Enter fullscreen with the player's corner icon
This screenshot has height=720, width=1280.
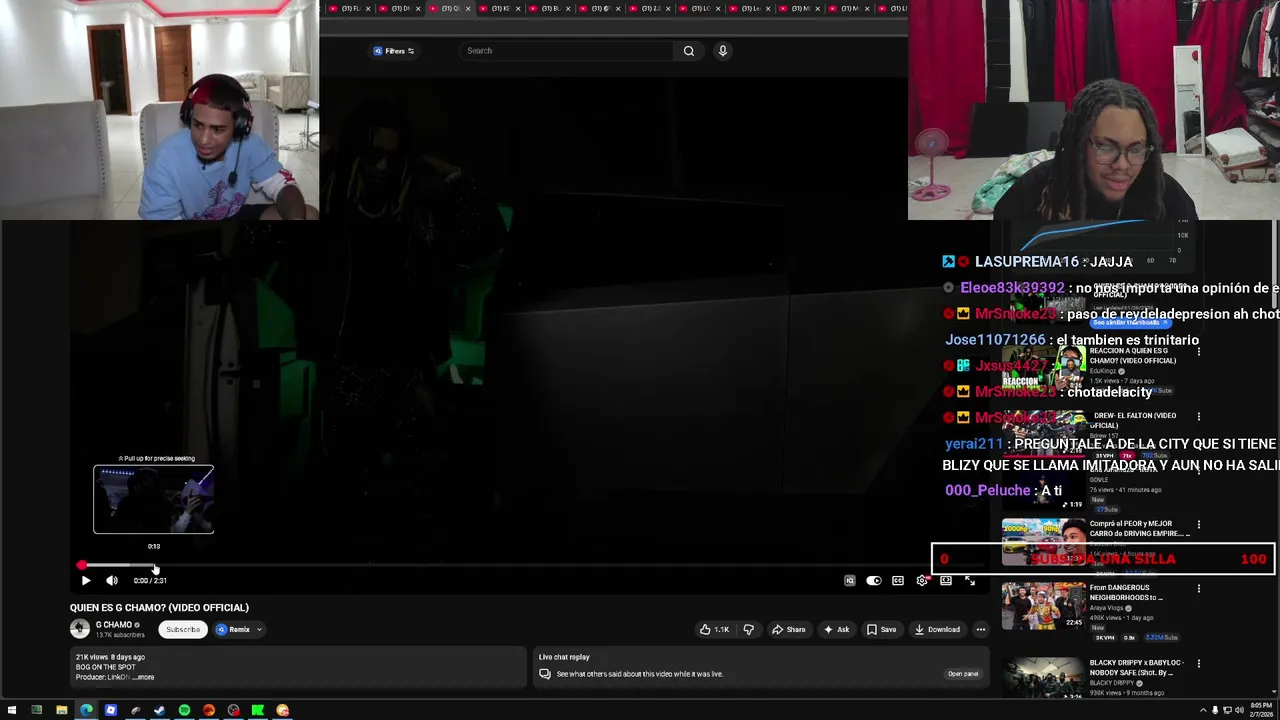coord(970,580)
